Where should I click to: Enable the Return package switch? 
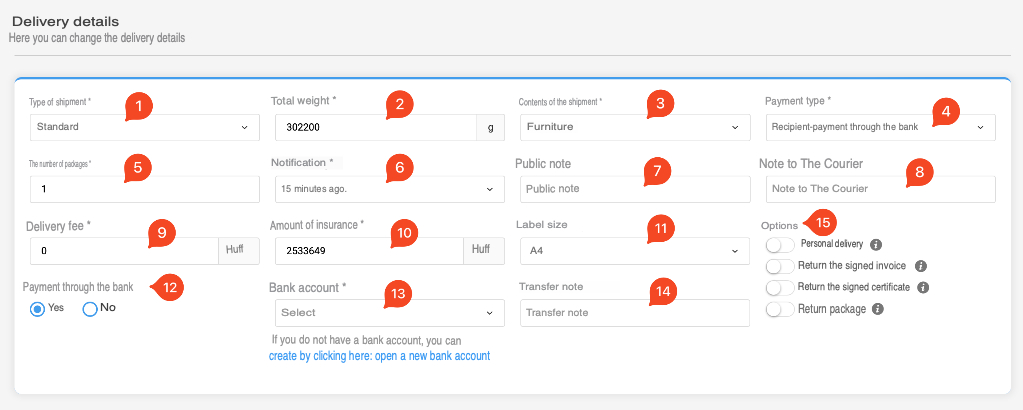pyautogui.click(x=780, y=309)
